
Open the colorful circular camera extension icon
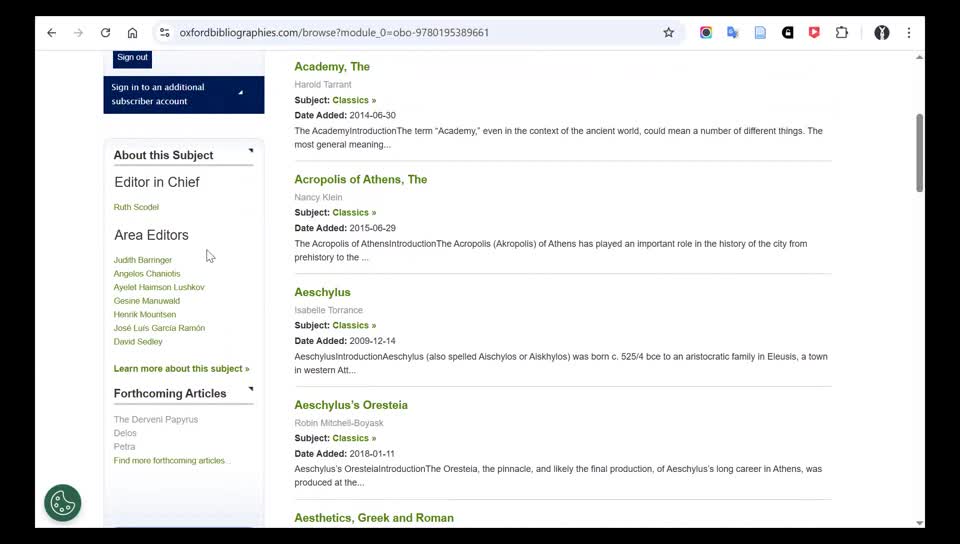point(706,33)
